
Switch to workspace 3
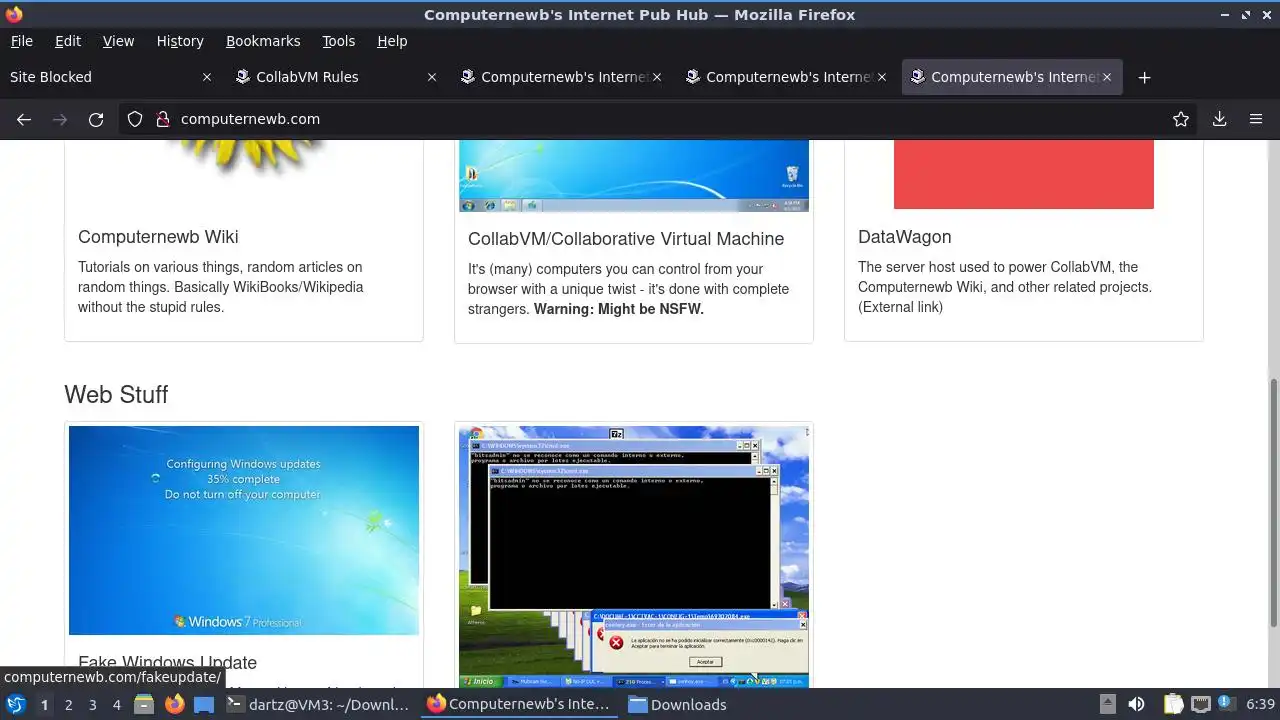click(x=92, y=704)
